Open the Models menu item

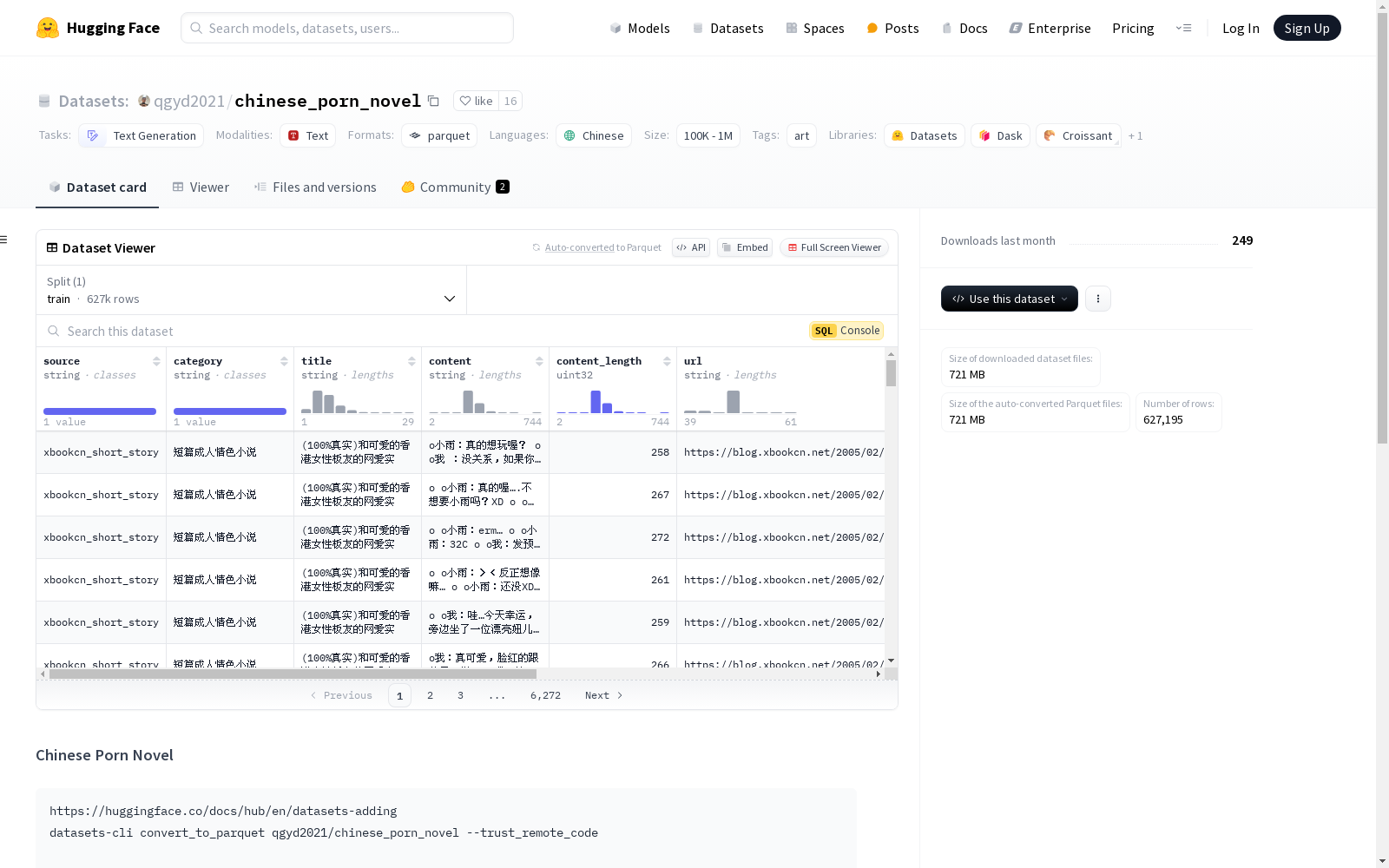tap(640, 28)
